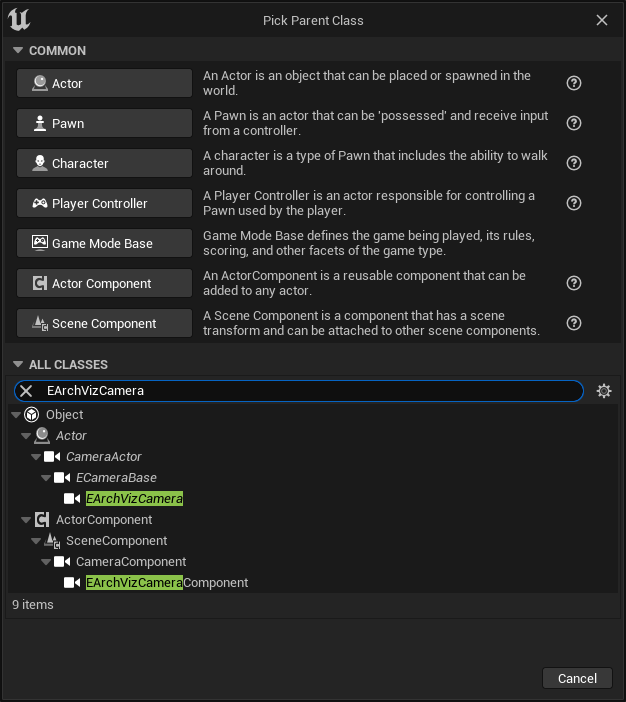The image size is (626, 702).
Task: Choose Game Mode Base parent class
Action: click(104, 244)
